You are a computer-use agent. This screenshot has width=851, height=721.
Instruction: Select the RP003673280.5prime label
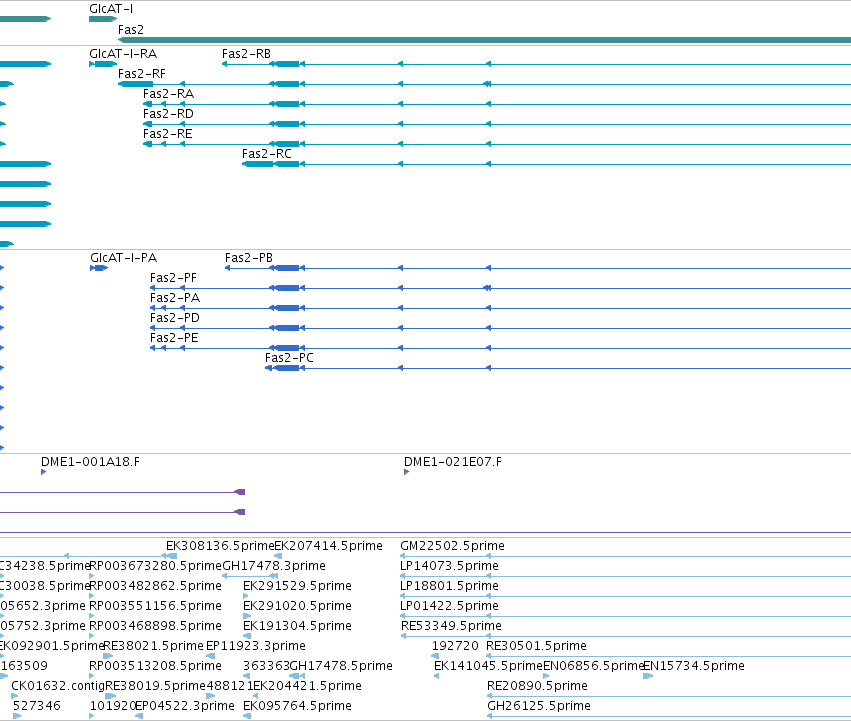(x=156, y=566)
